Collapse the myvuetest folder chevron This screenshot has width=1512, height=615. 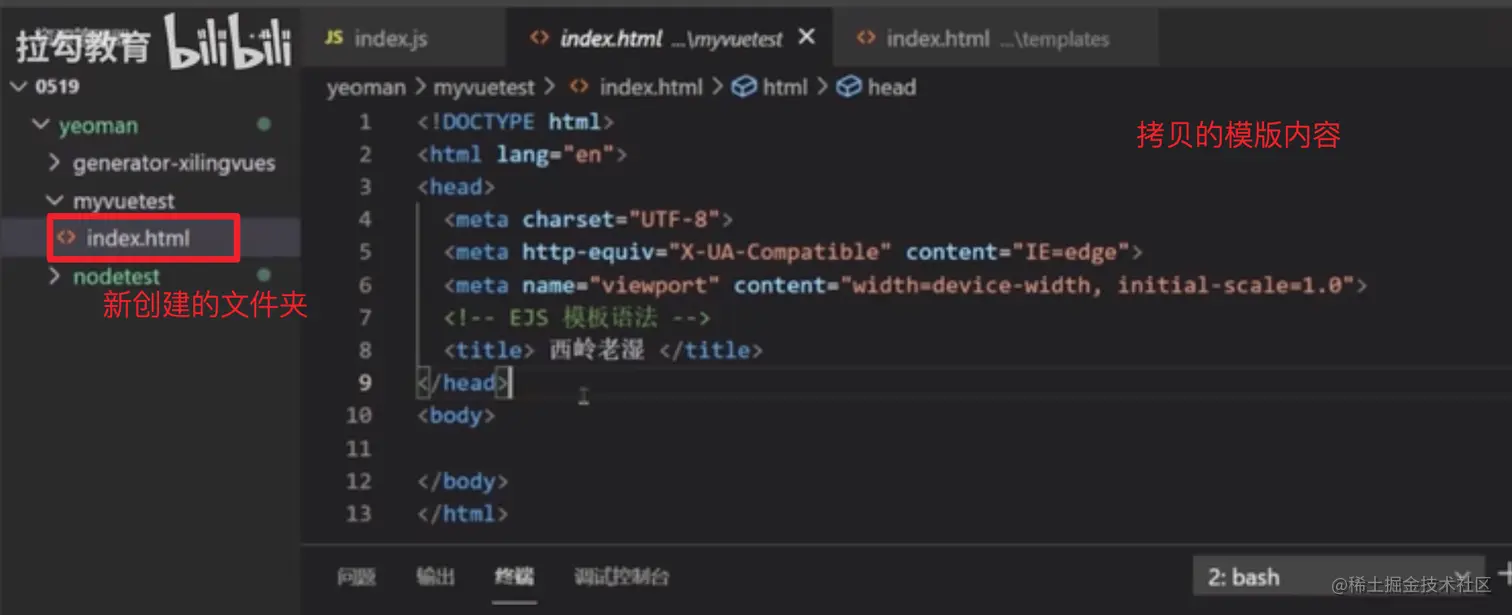(56, 201)
